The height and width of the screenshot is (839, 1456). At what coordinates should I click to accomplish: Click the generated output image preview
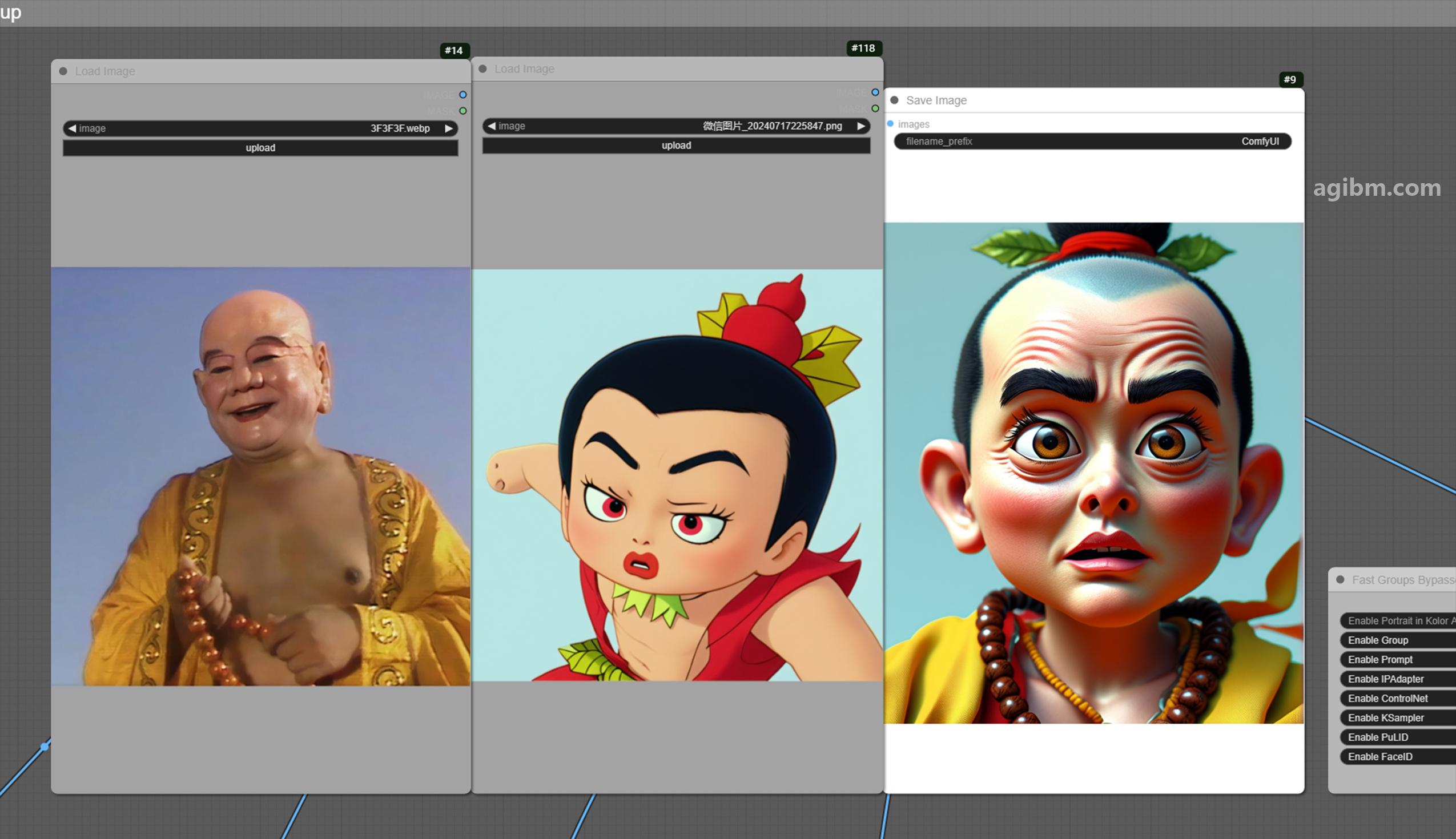pos(1094,473)
